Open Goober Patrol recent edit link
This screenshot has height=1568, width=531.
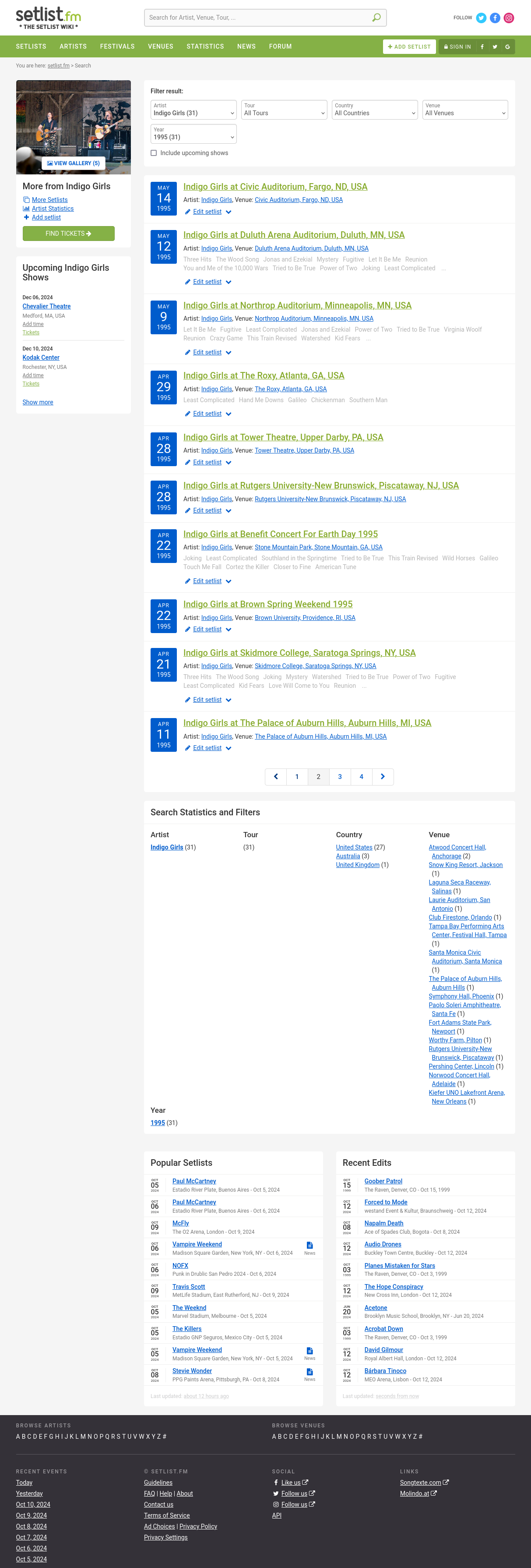tap(383, 1182)
